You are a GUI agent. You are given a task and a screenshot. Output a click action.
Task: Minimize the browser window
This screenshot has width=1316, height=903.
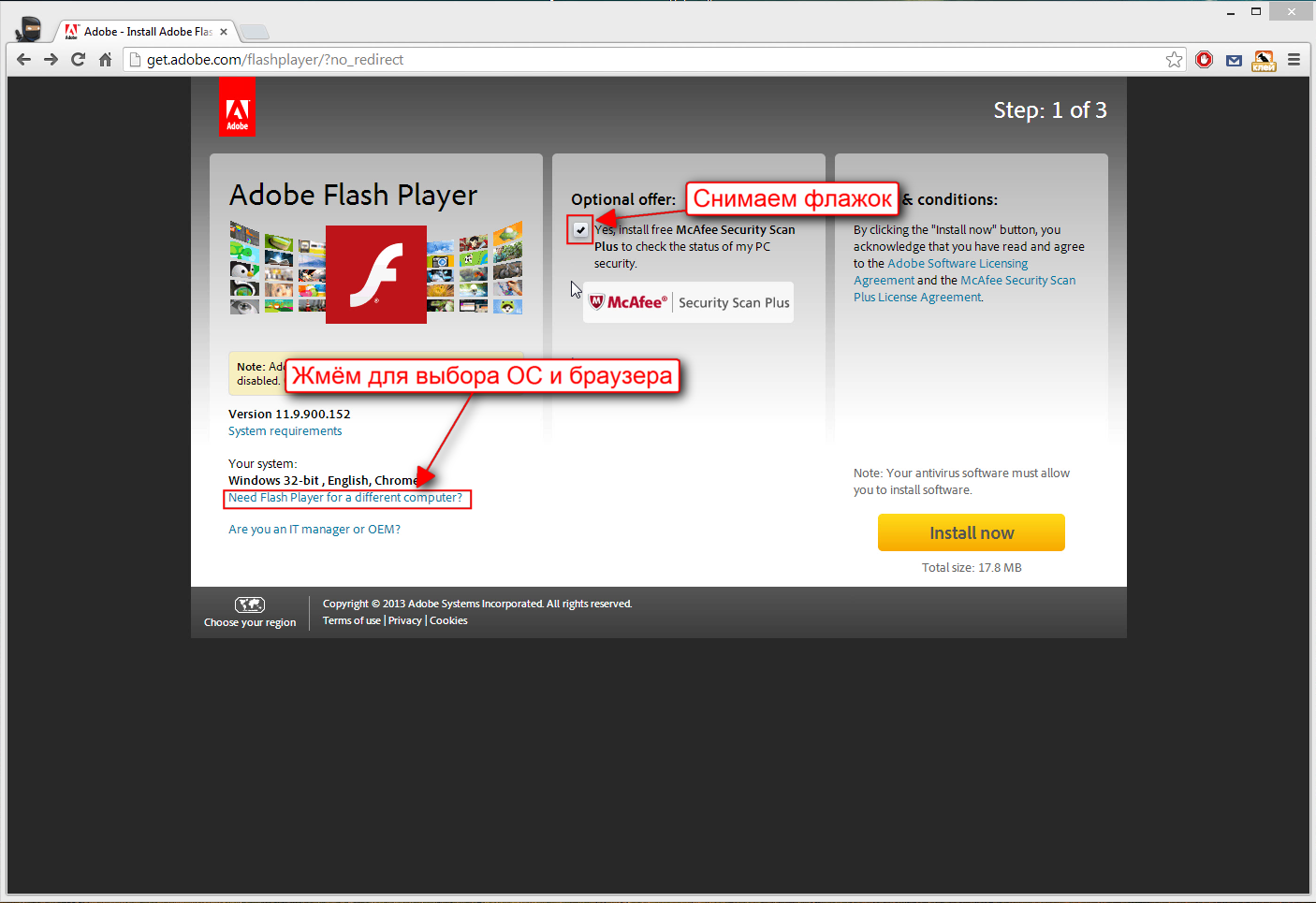1231,12
